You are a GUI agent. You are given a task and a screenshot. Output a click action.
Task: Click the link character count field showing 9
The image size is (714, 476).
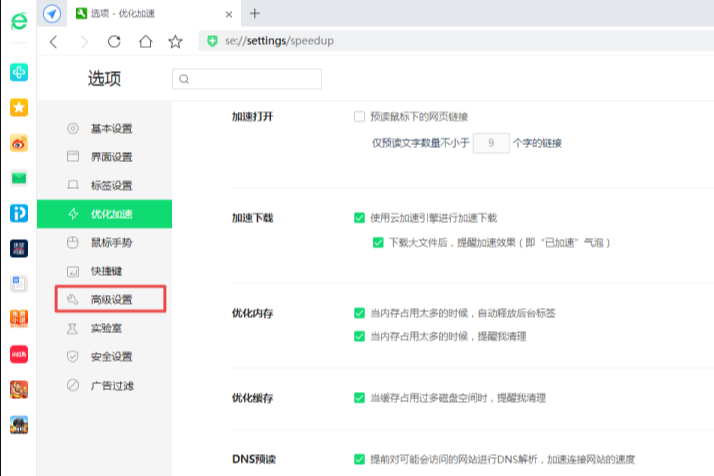491,143
